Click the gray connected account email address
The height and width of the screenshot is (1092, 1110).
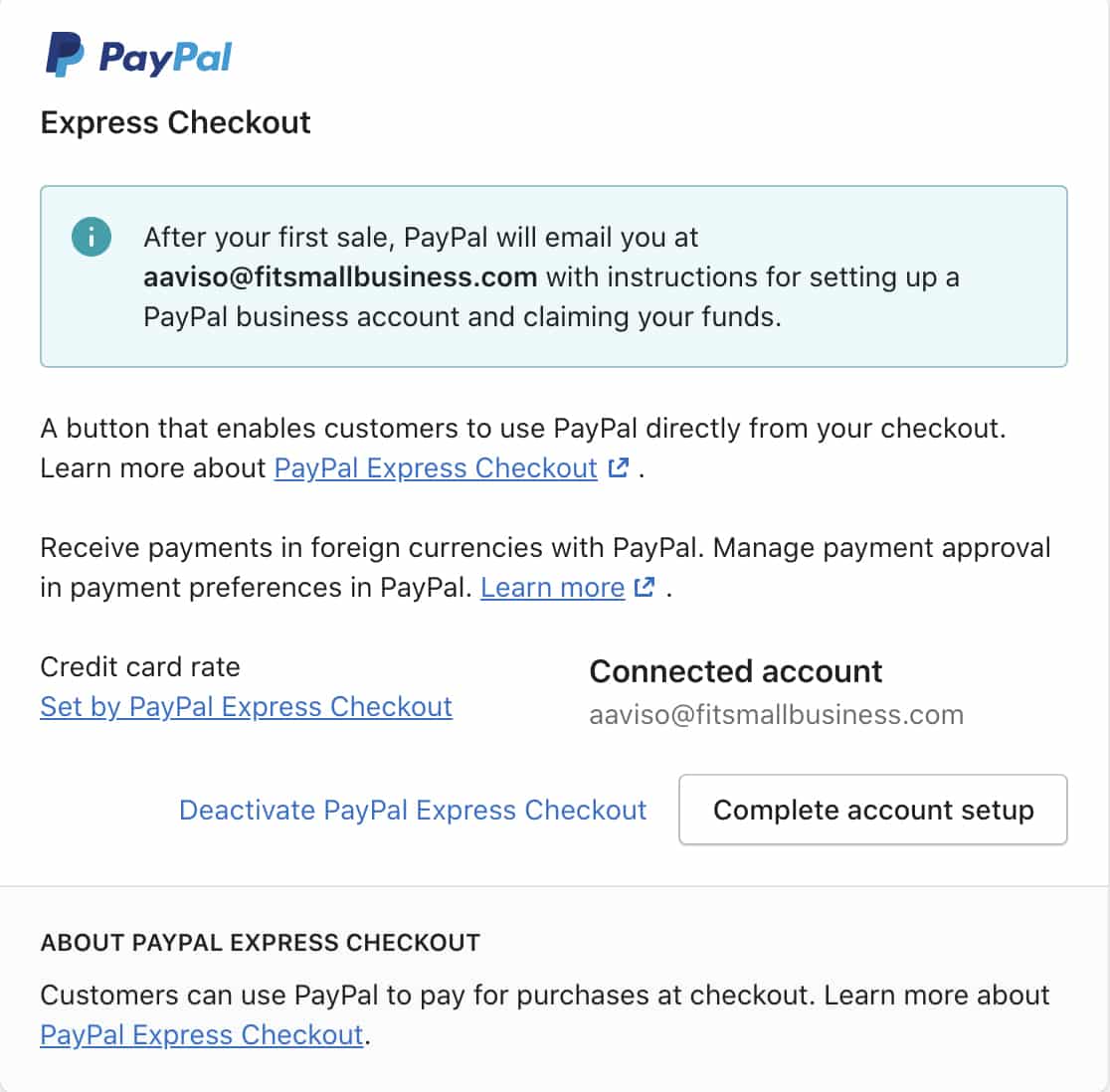tap(777, 715)
